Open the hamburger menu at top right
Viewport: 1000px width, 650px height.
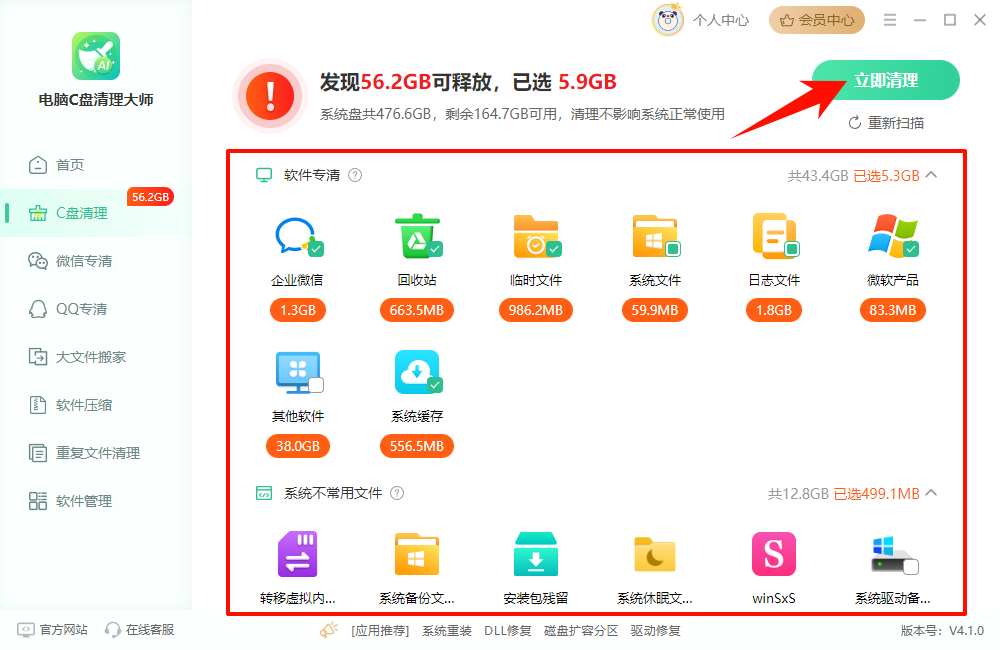point(889,19)
